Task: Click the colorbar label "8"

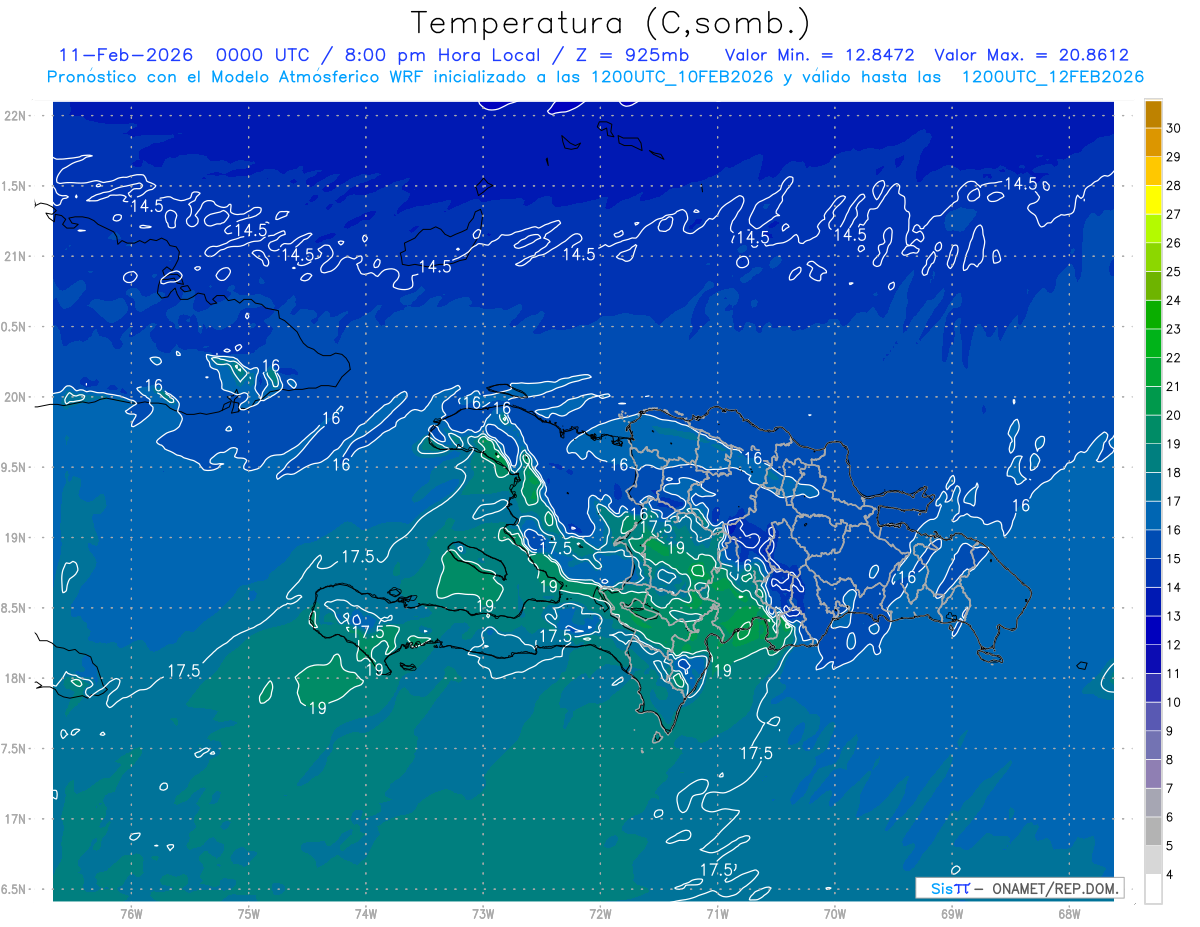Action: [1170, 761]
